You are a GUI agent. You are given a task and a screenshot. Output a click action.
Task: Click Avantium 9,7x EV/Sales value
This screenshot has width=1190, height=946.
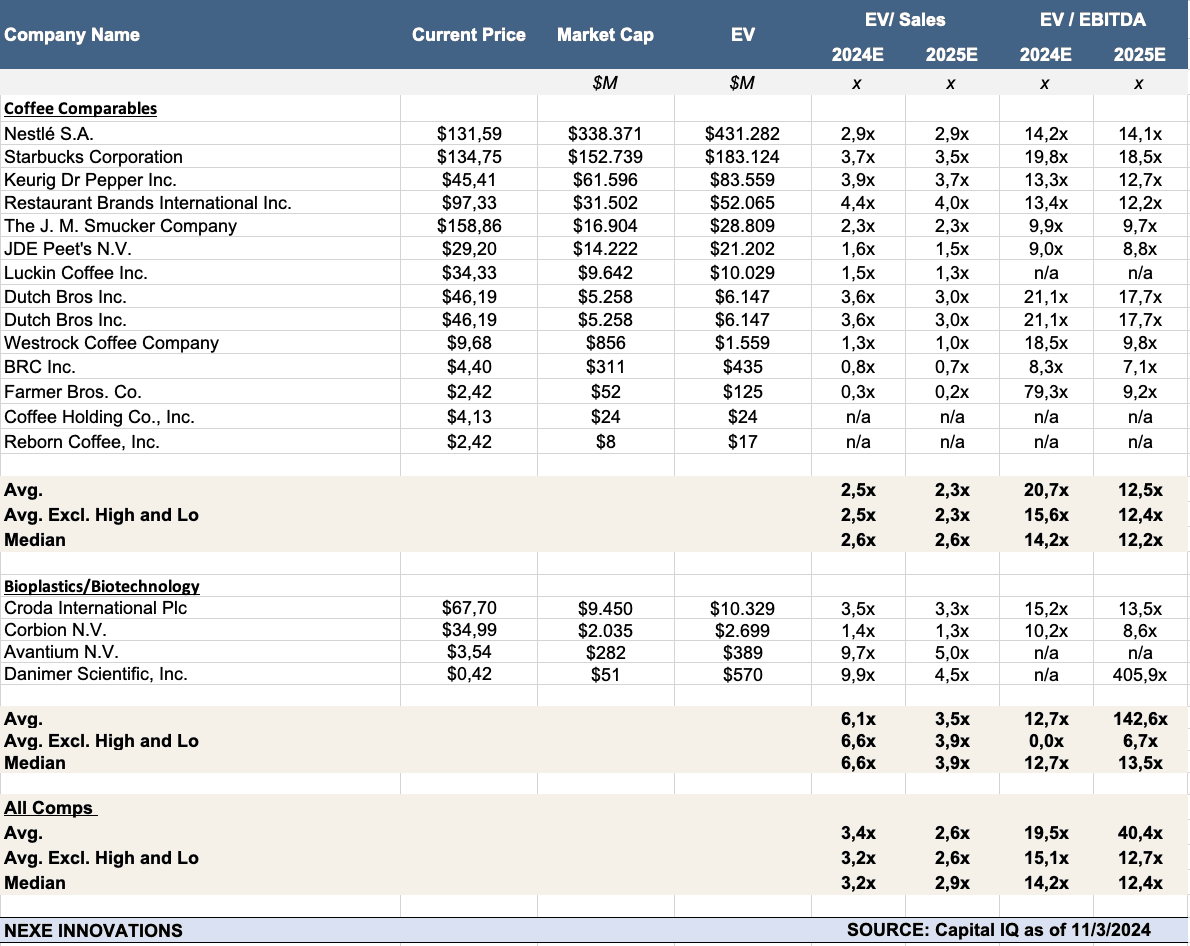point(858,653)
